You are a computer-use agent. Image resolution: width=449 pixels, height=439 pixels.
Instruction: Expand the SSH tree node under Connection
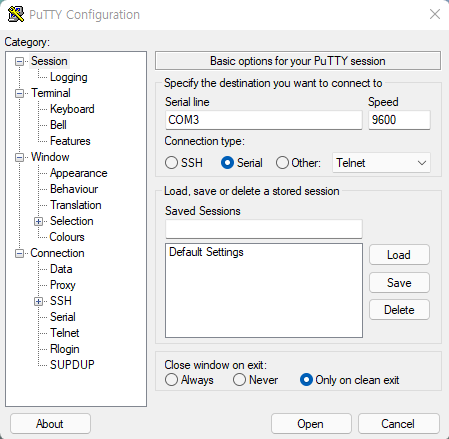click(39, 301)
